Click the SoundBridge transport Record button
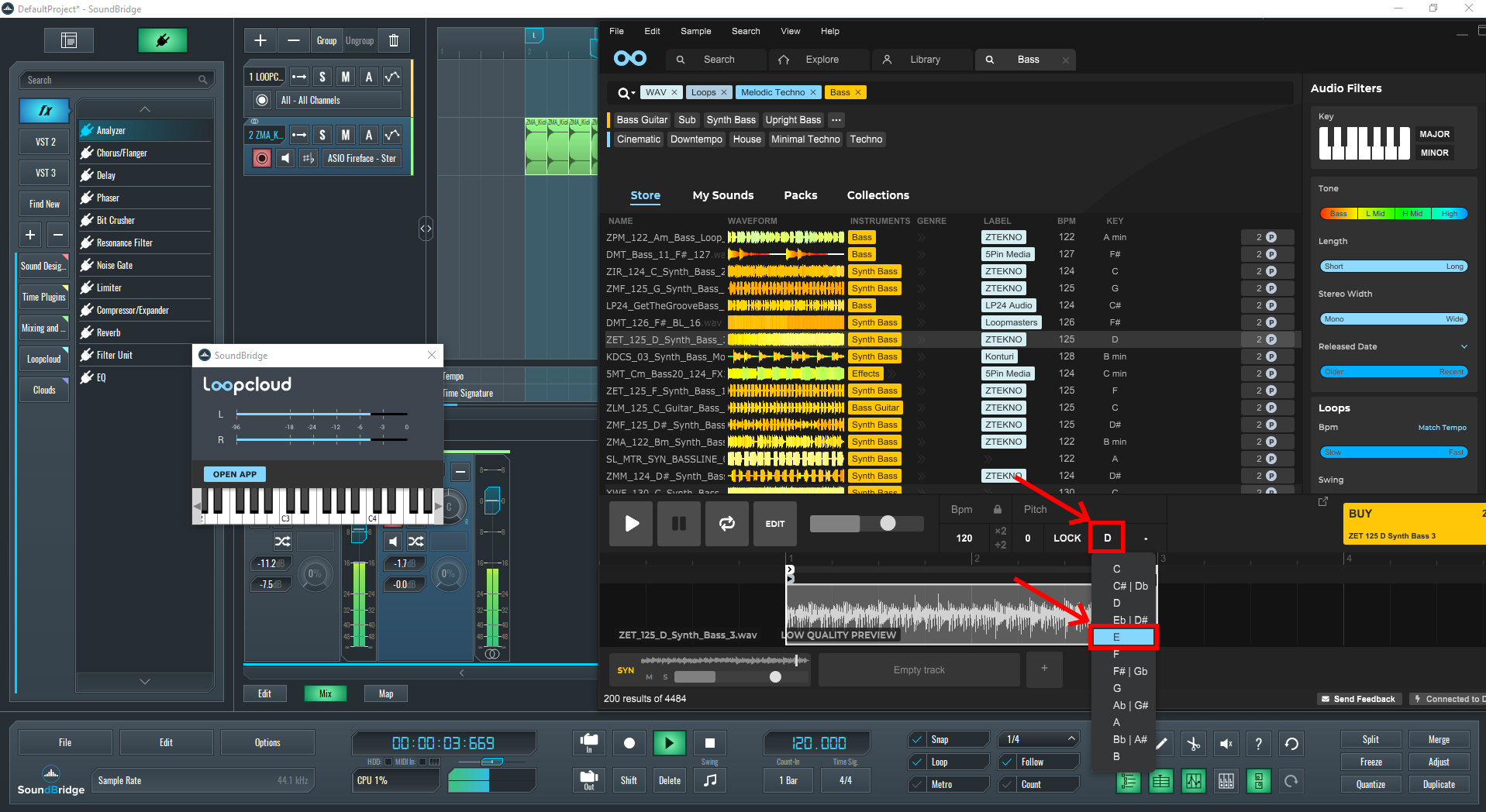This screenshot has height=812, width=1486. click(629, 743)
